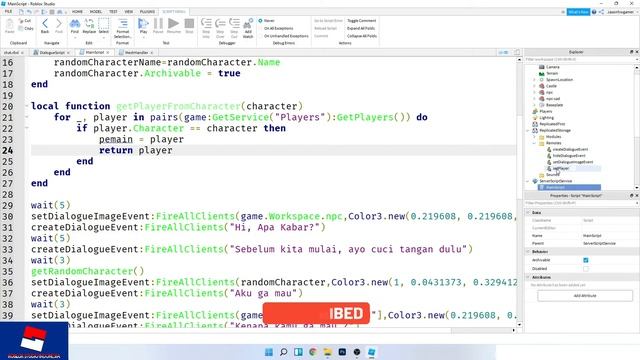Open Windows taskbar Search
This screenshot has width=640, height=360.
[284, 352]
